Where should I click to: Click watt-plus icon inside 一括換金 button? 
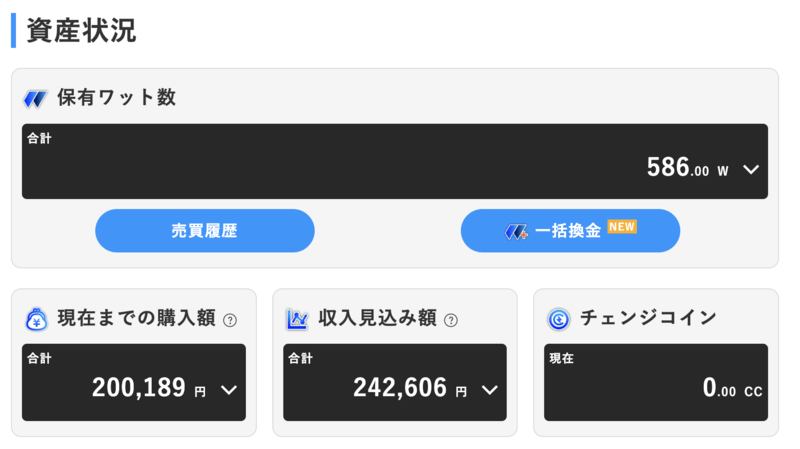click(x=516, y=232)
